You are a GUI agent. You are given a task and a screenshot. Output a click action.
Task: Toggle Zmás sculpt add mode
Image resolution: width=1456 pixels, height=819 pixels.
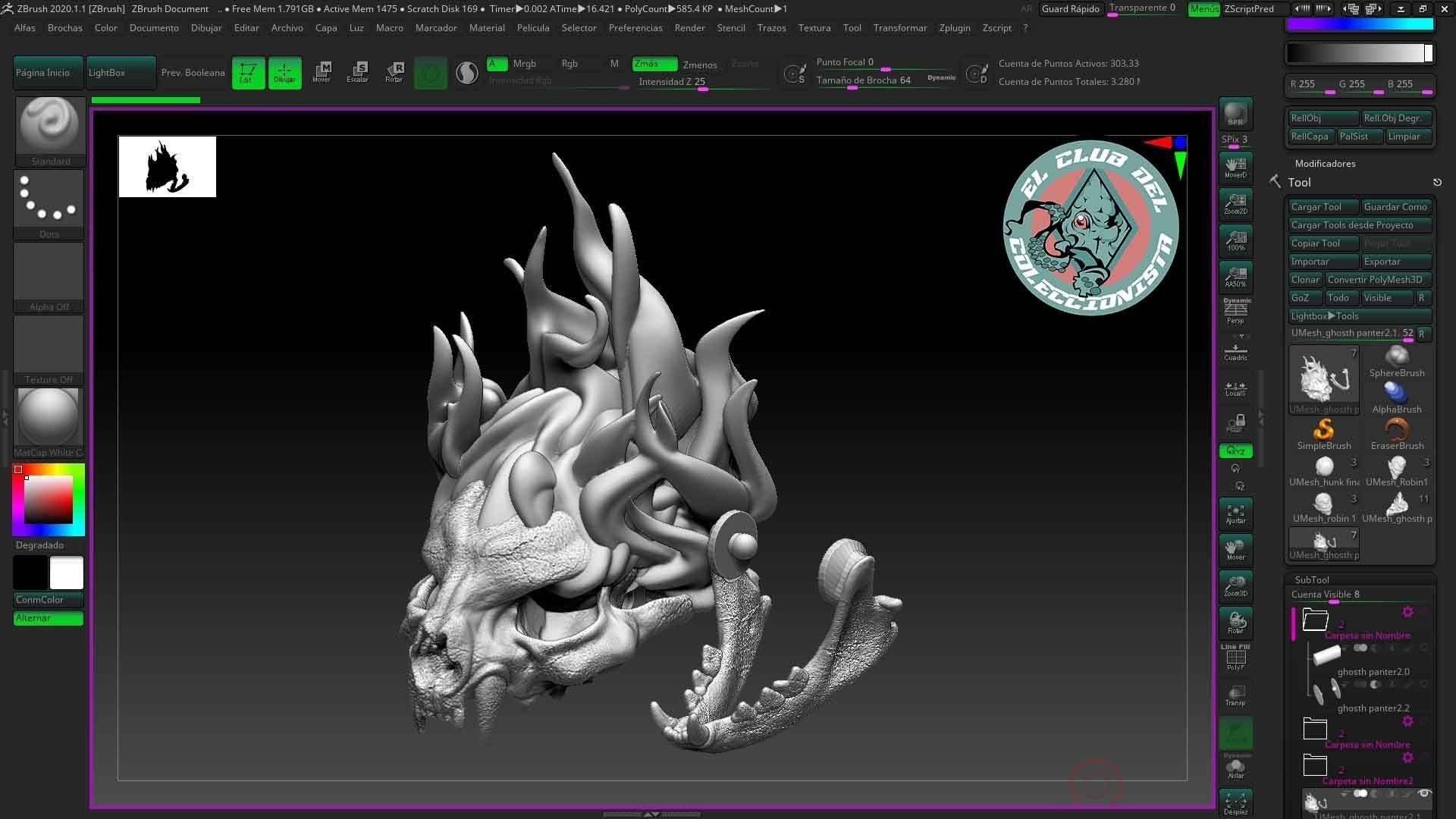pos(654,64)
